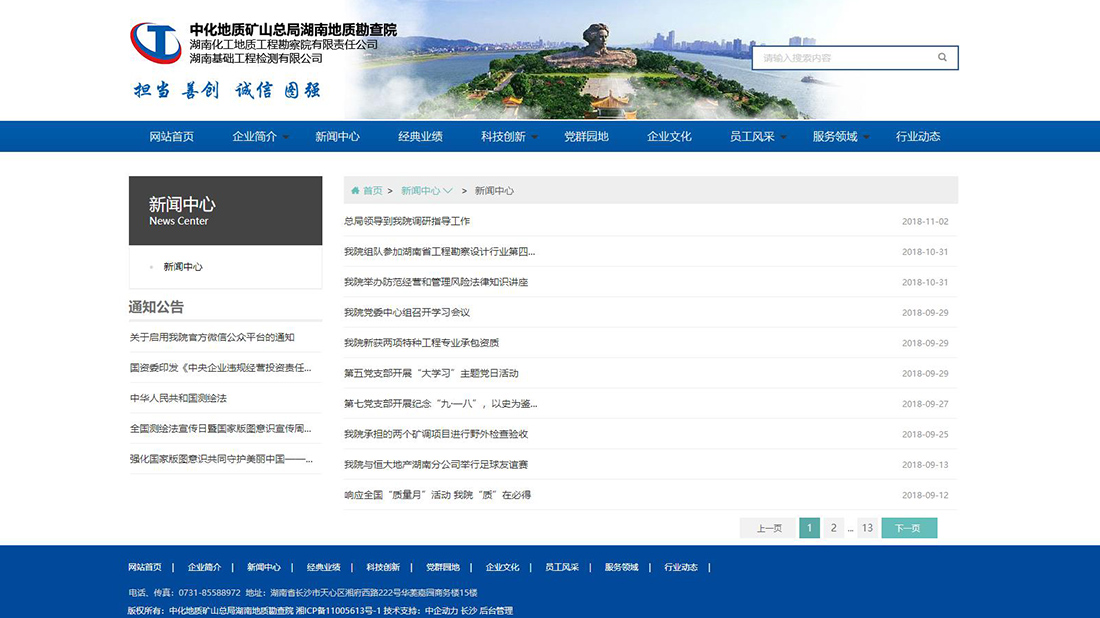The height and width of the screenshot is (618, 1100).
Task: Open 行业动态 in the main navigation
Action: [x=918, y=137]
